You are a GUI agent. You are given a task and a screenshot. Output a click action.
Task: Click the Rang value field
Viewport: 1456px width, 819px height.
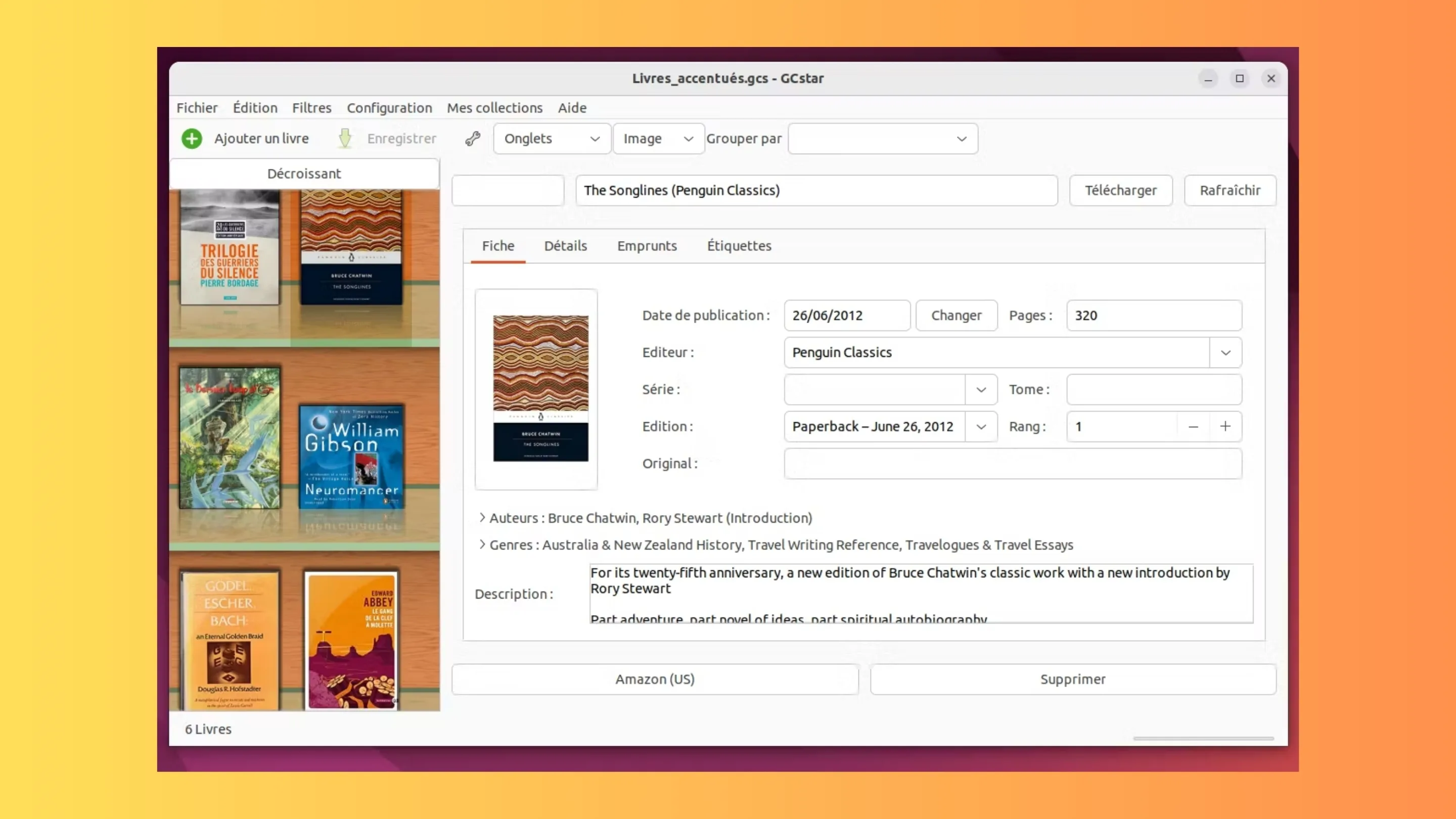[x=1122, y=427]
